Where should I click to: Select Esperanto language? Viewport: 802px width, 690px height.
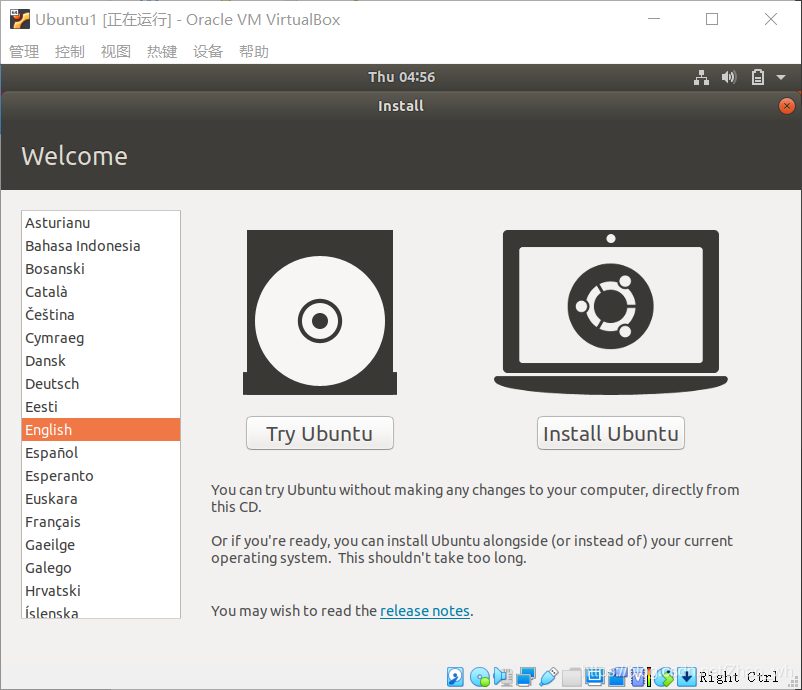pos(101,476)
